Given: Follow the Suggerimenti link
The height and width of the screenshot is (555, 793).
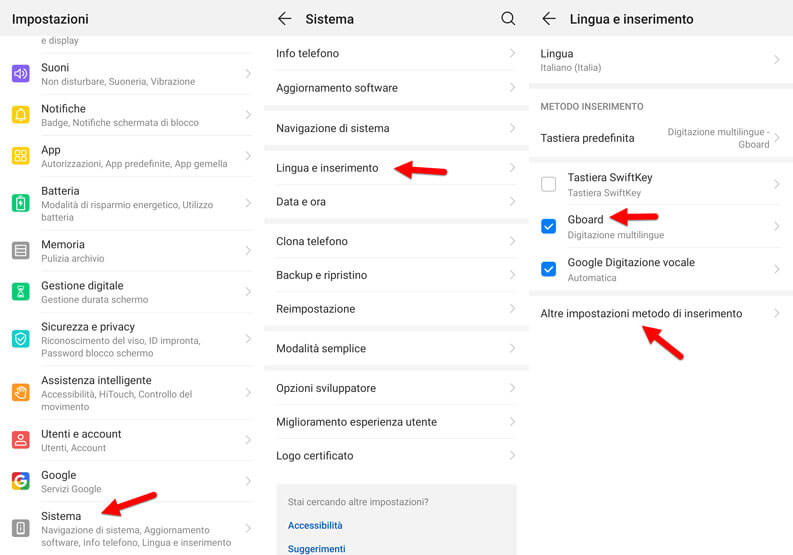Looking at the screenshot, I should 316,548.
